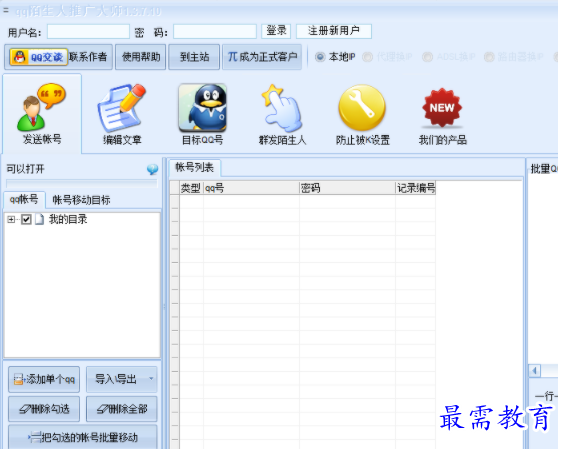The height and width of the screenshot is (449, 561).
Task: Toggle the 我的目录 checkbox
Action: [x=26, y=219]
